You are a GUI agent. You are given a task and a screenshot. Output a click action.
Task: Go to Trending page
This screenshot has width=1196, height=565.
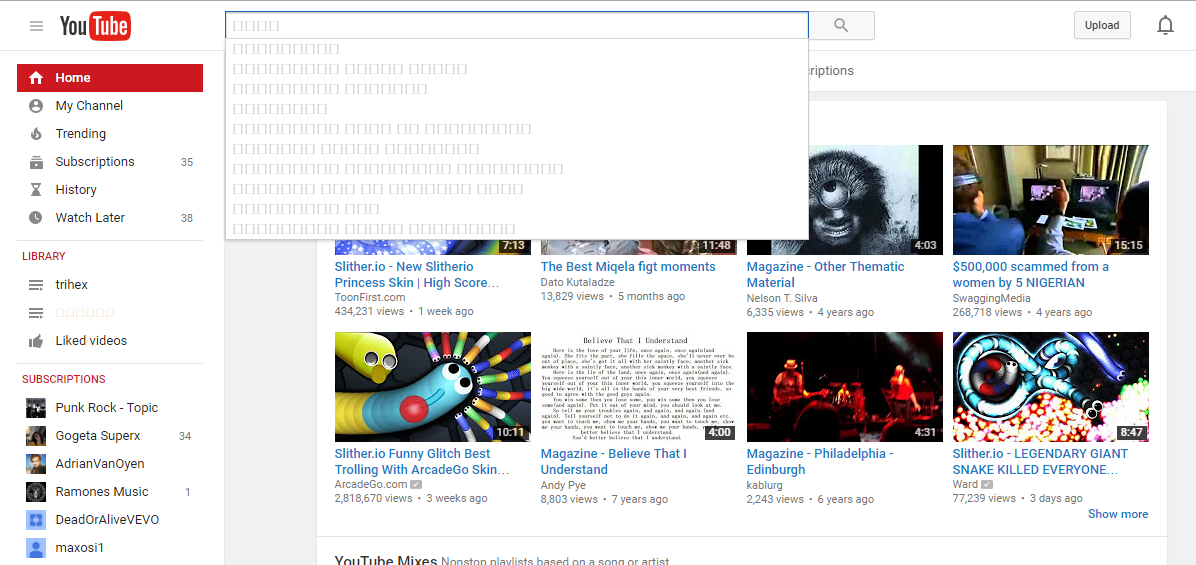point(81,133)
